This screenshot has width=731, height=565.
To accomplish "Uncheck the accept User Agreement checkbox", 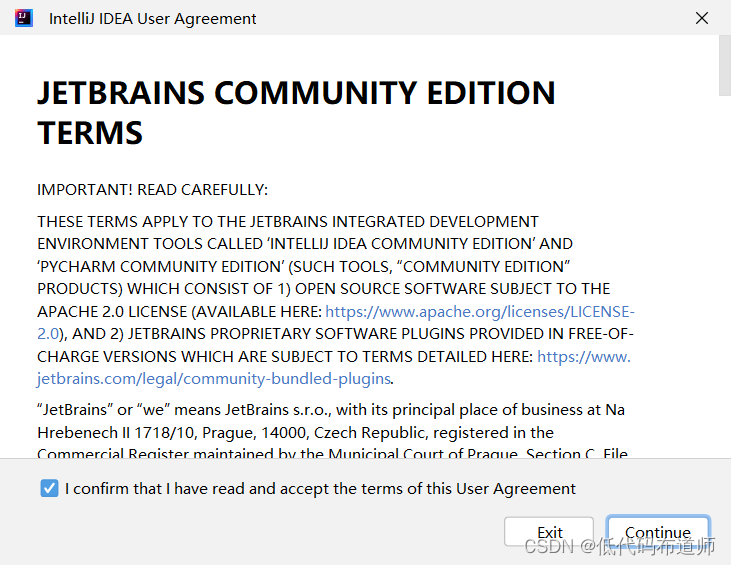I will pyautogui.click(x=49, y=488).
